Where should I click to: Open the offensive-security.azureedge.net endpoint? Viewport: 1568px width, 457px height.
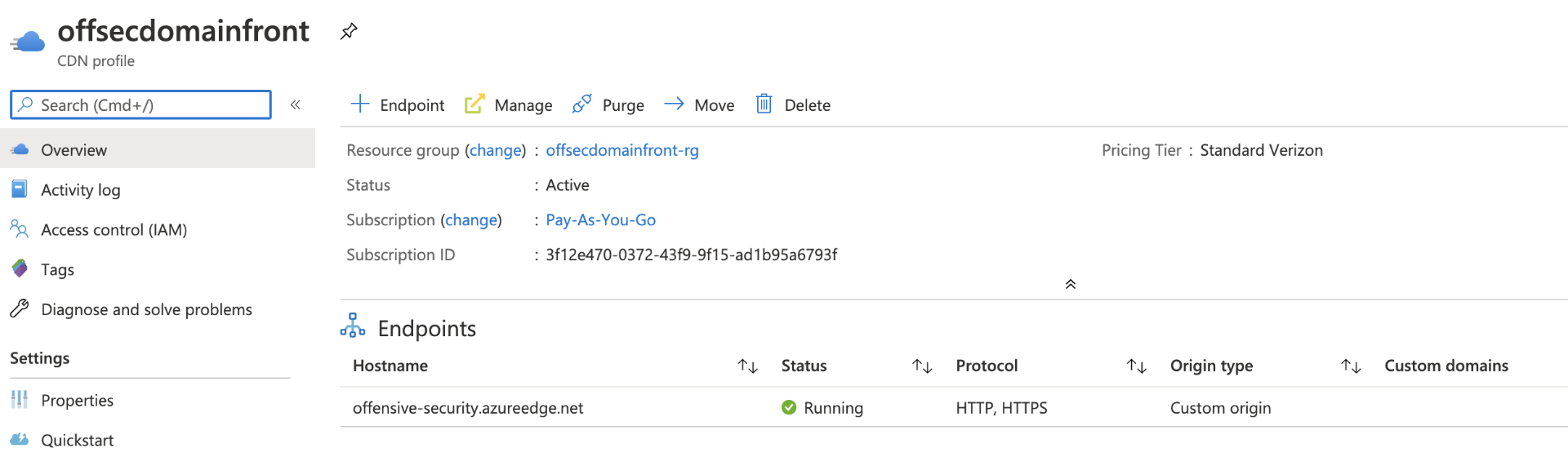(x=468, y=408)
